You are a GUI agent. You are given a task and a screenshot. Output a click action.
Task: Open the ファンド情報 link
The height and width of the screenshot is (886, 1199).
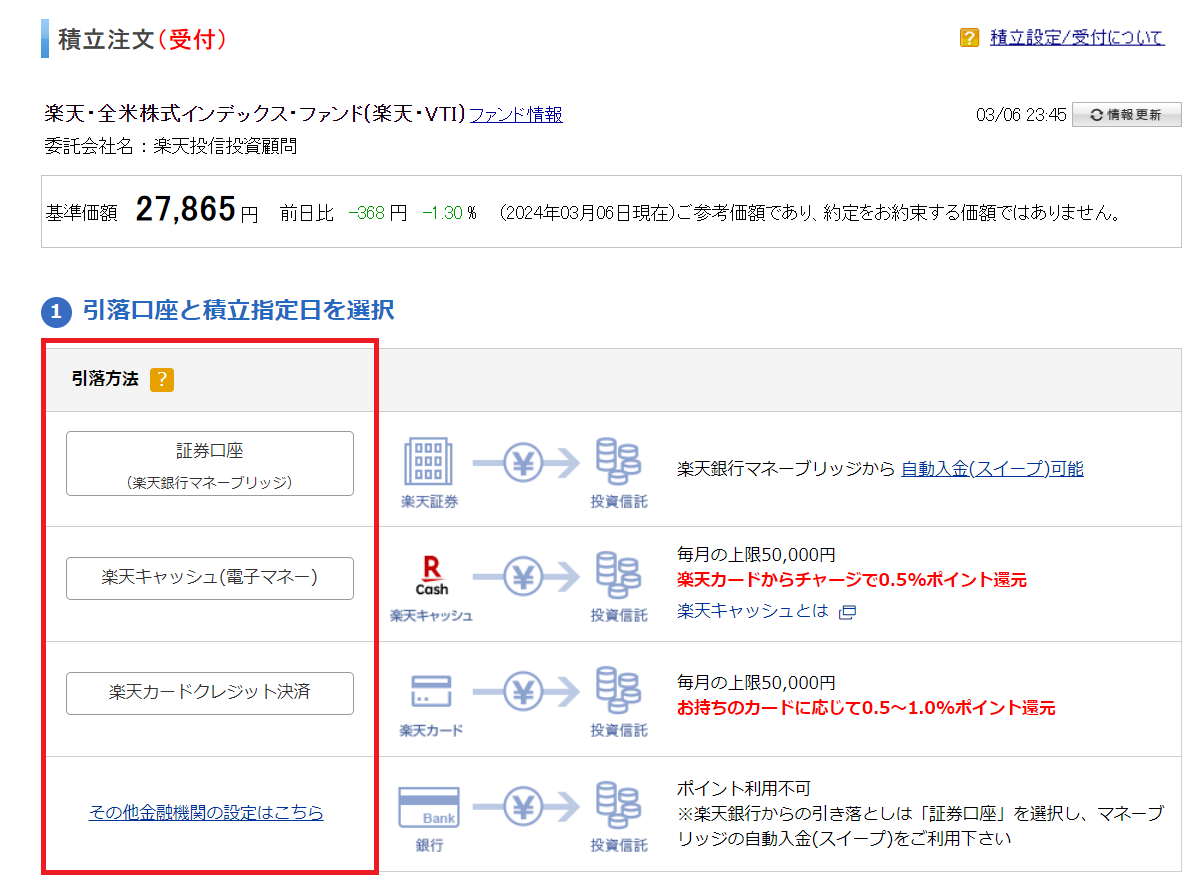tap(516, 114)
